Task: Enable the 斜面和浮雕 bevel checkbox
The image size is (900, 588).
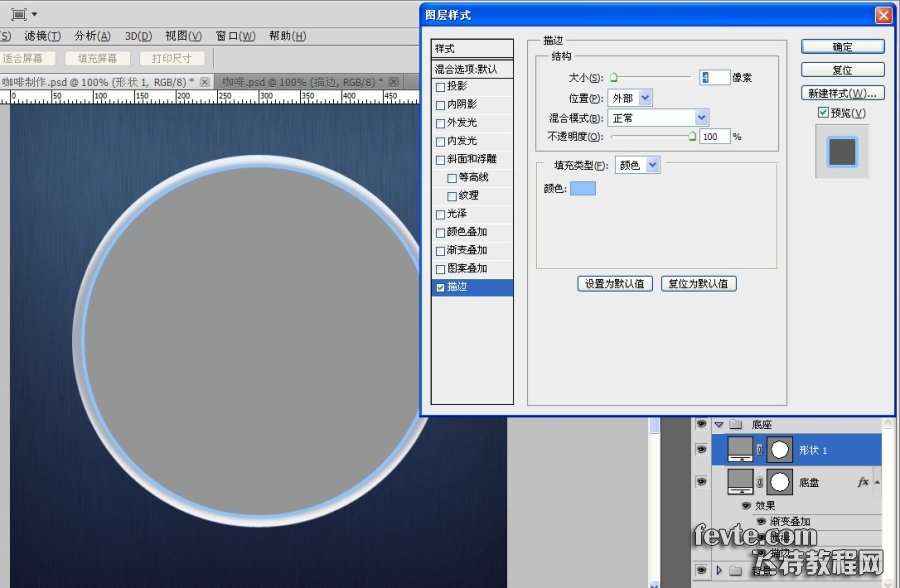Action: [x=440, y=160]
